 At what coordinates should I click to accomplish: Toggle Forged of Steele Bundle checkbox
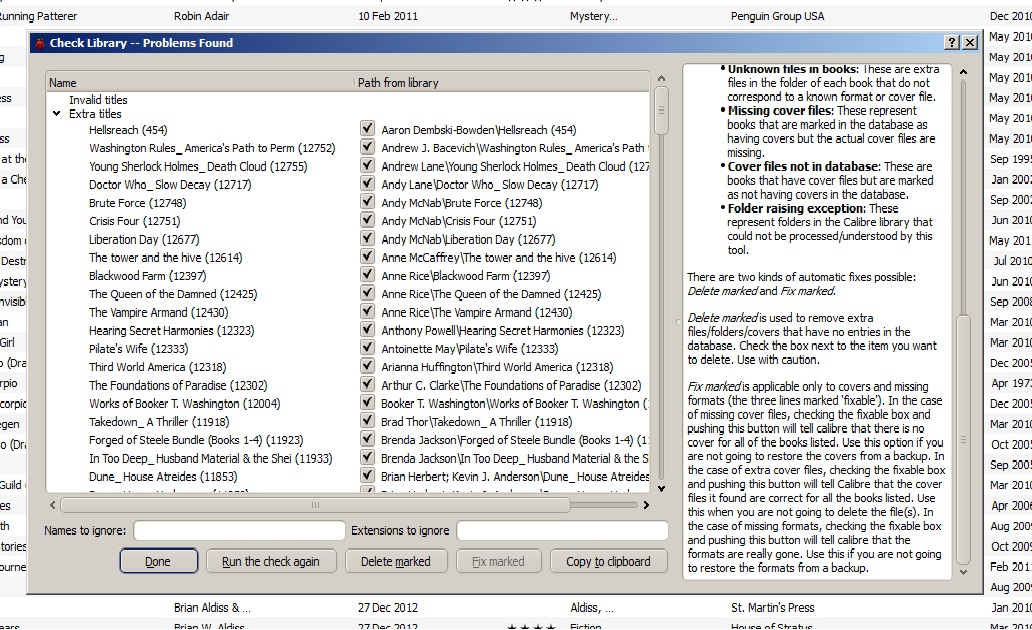point(367,439)
